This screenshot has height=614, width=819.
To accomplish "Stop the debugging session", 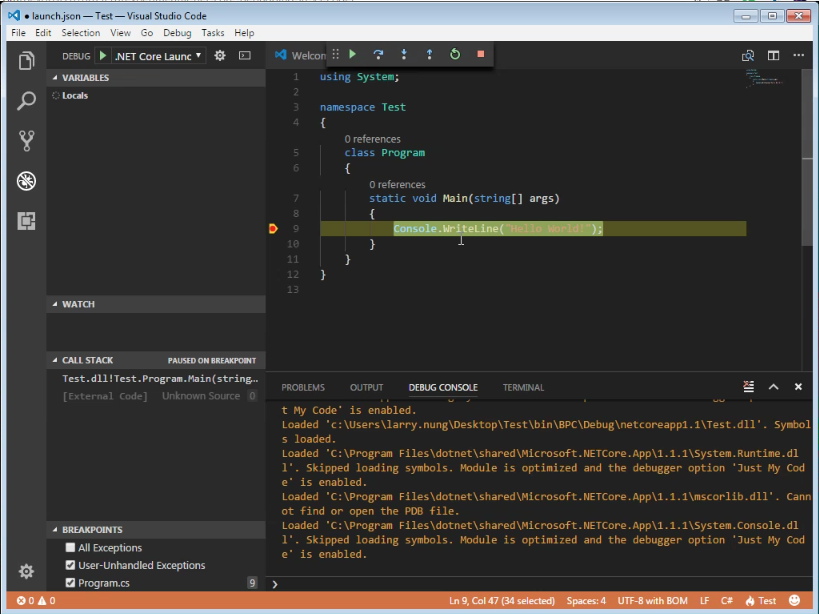I will (x=481, y=54).
